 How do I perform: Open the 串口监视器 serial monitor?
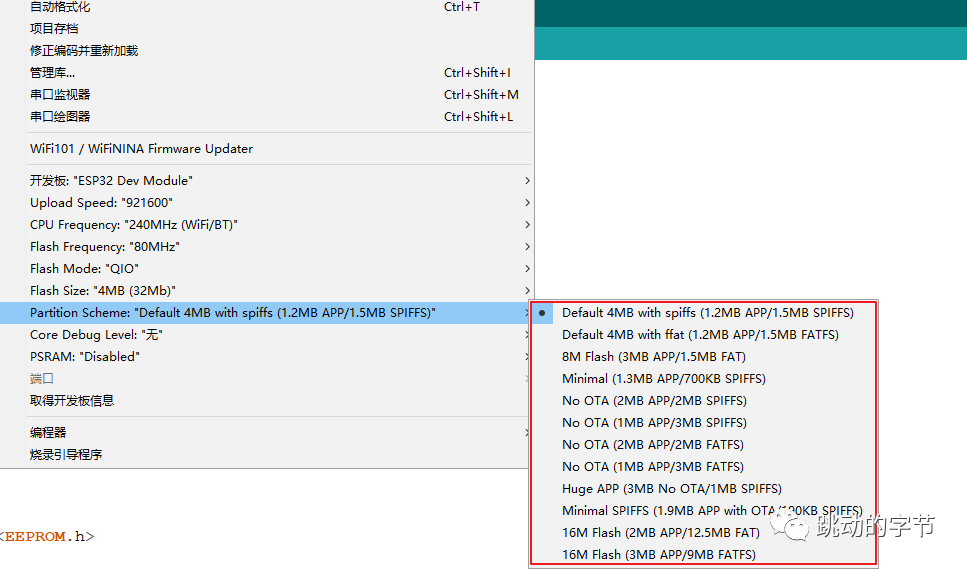coord(266,94)
